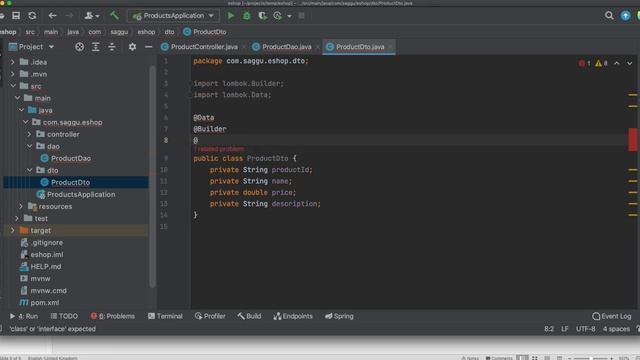Collapse the dto package
The image size is (640, 360).
pos(29,170)
